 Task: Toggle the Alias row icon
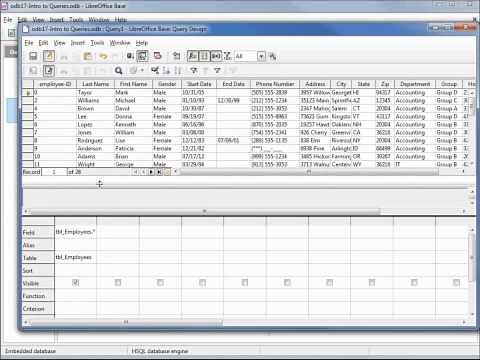[216, 56]
